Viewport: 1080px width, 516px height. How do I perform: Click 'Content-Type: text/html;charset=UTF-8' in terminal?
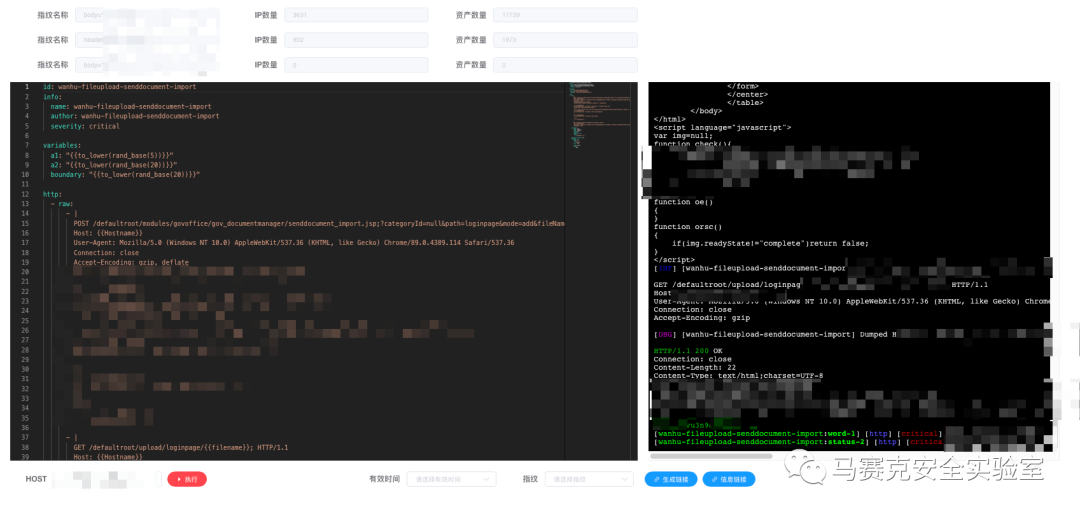738,376
